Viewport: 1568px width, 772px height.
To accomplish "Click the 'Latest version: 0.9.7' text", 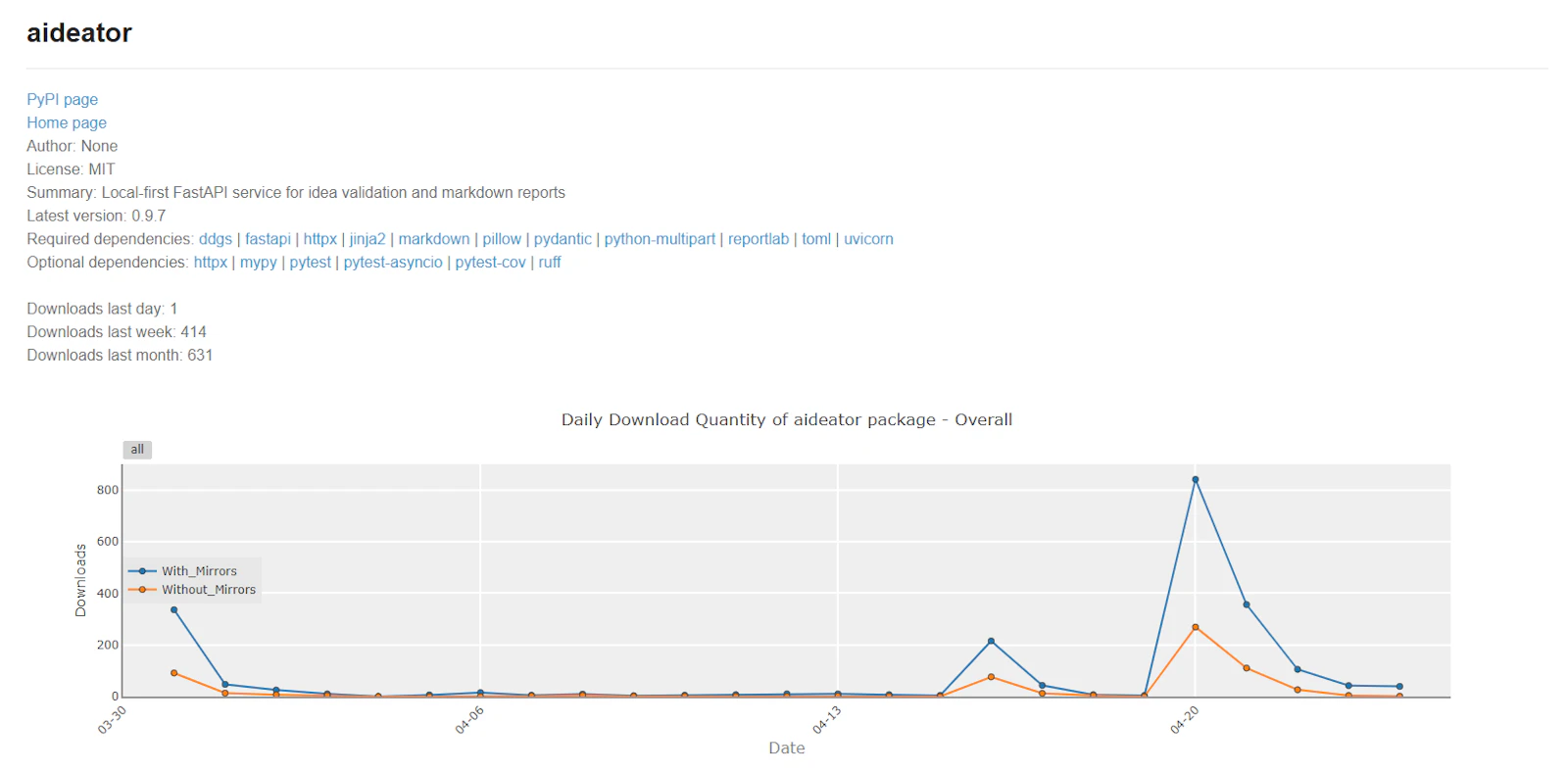I will [96, 216].
